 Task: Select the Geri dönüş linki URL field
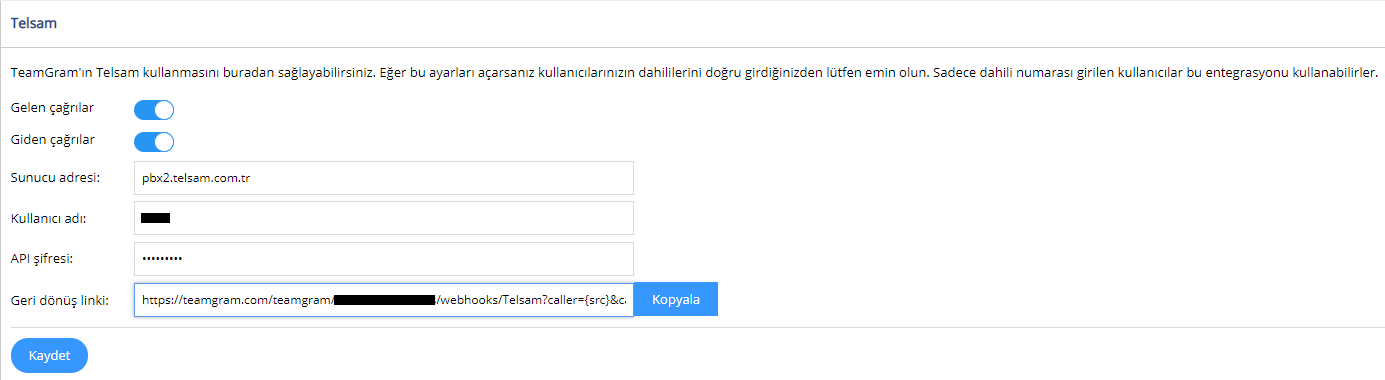tap(384, 300)
